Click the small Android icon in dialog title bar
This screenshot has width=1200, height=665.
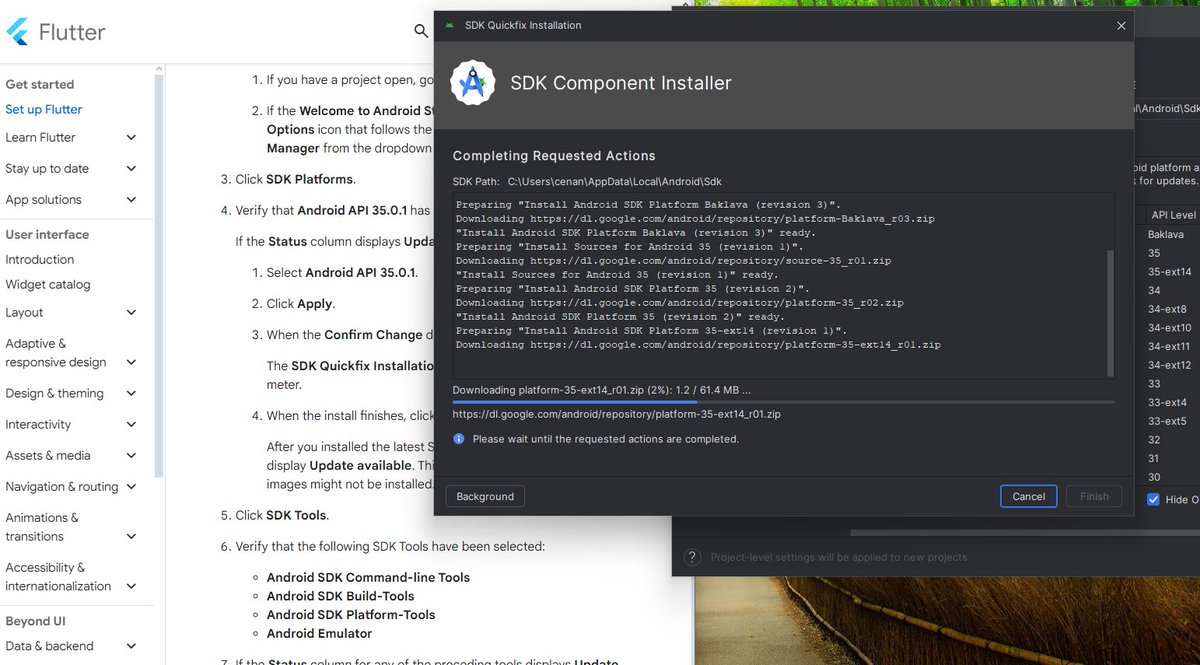pyautogui.click(x=449, y=25)
